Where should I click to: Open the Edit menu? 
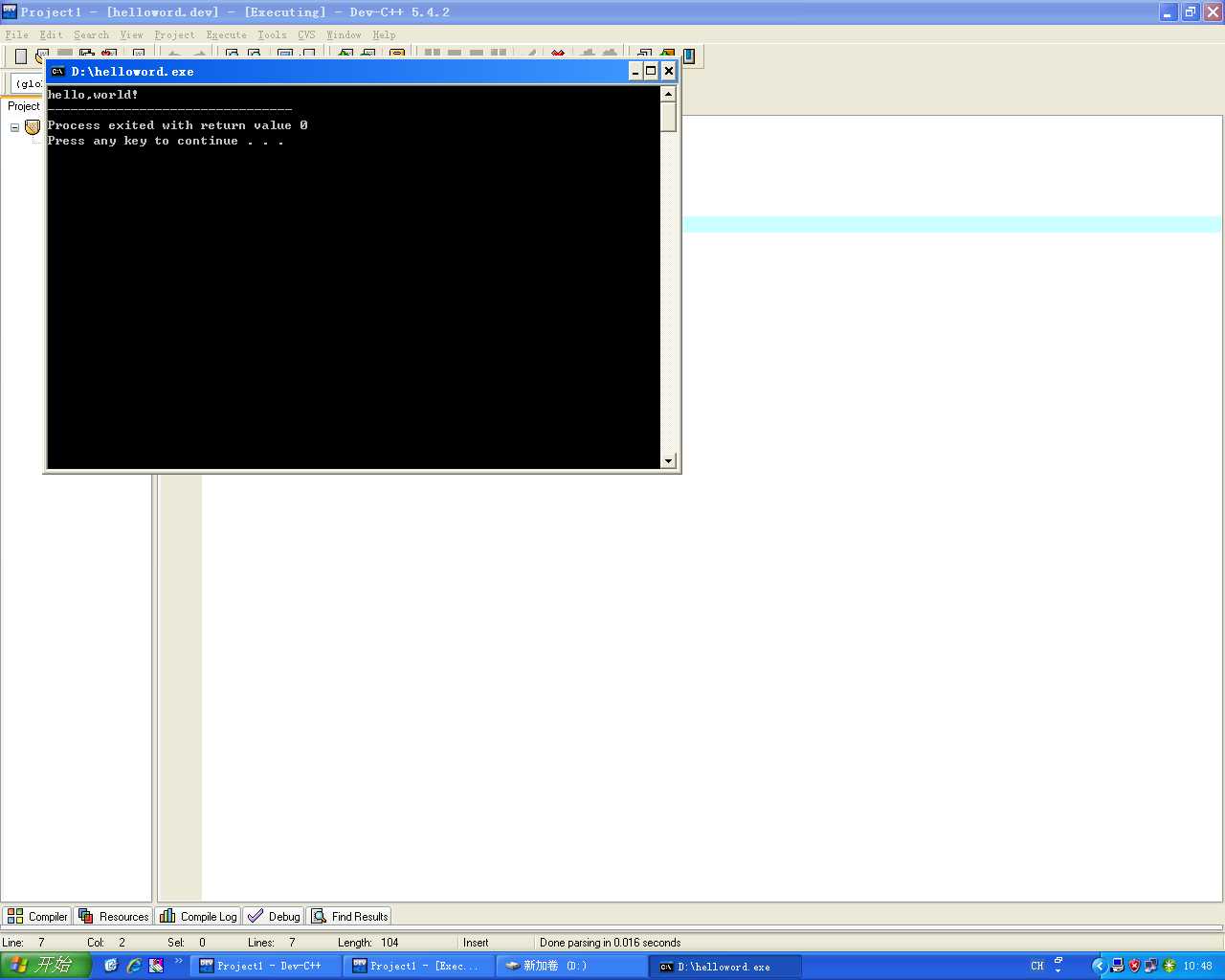click(51, 34)
